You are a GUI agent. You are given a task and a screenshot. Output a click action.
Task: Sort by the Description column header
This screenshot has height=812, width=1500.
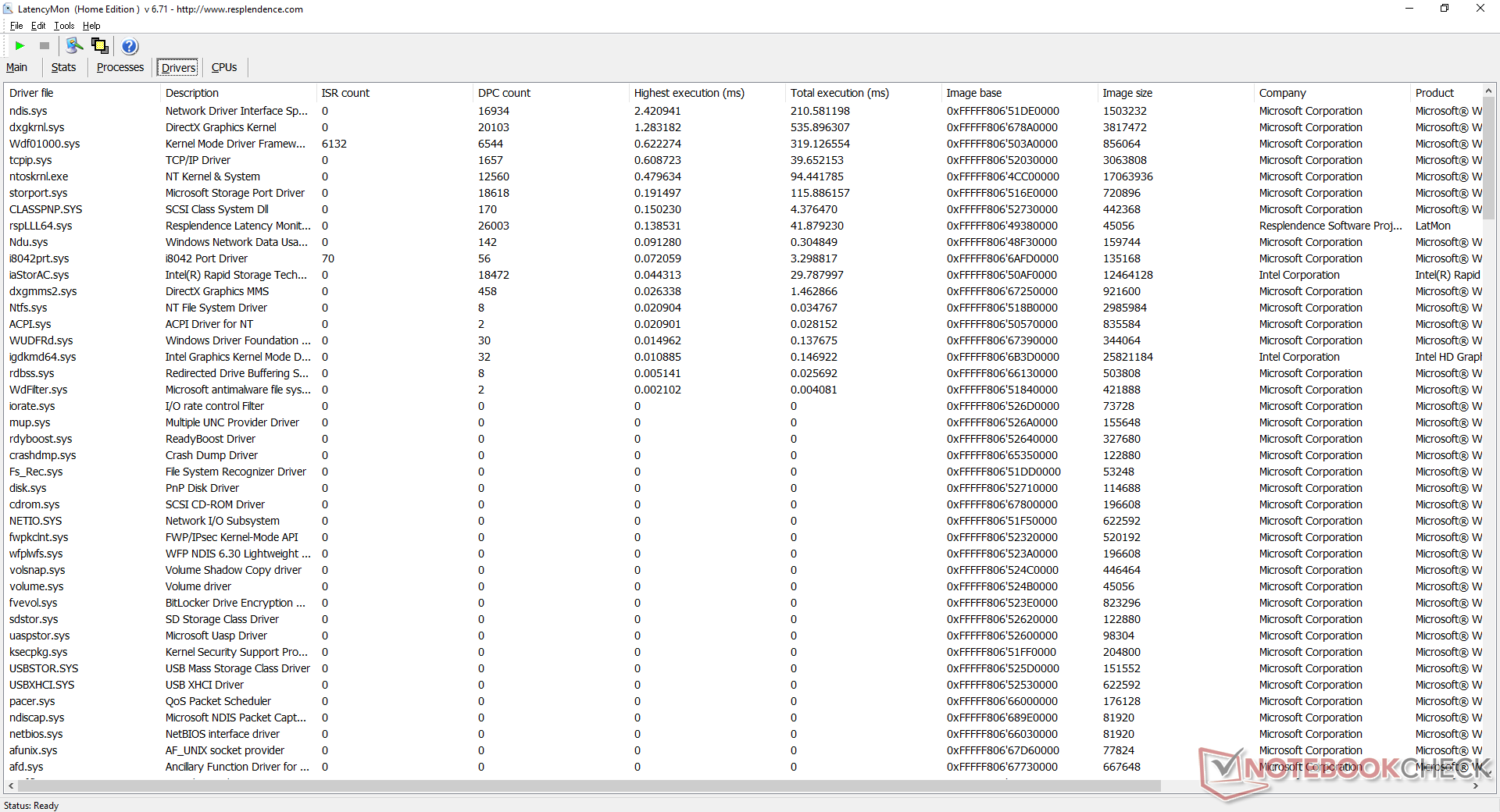click(x=238, y=93)
